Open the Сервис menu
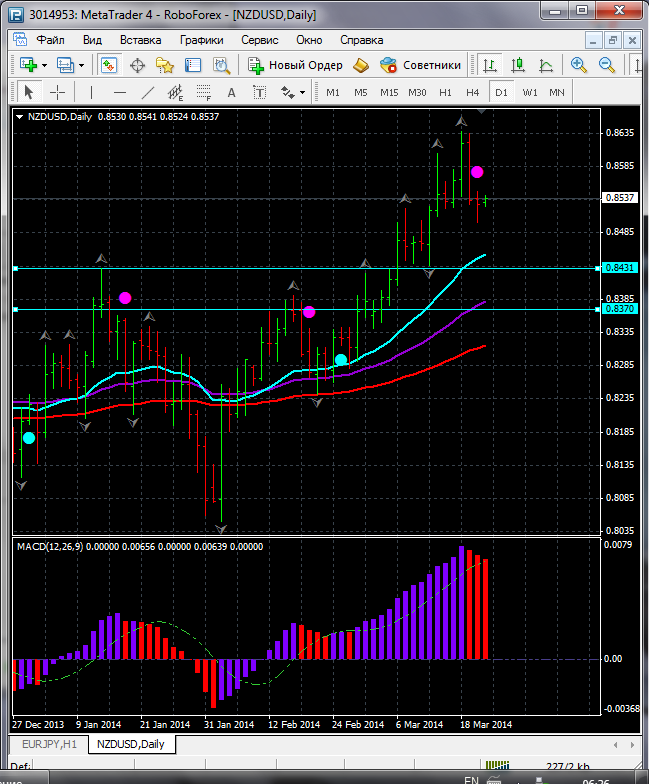Screen dimensions: 650x784 pyautogui.click(x=260, y=40)
